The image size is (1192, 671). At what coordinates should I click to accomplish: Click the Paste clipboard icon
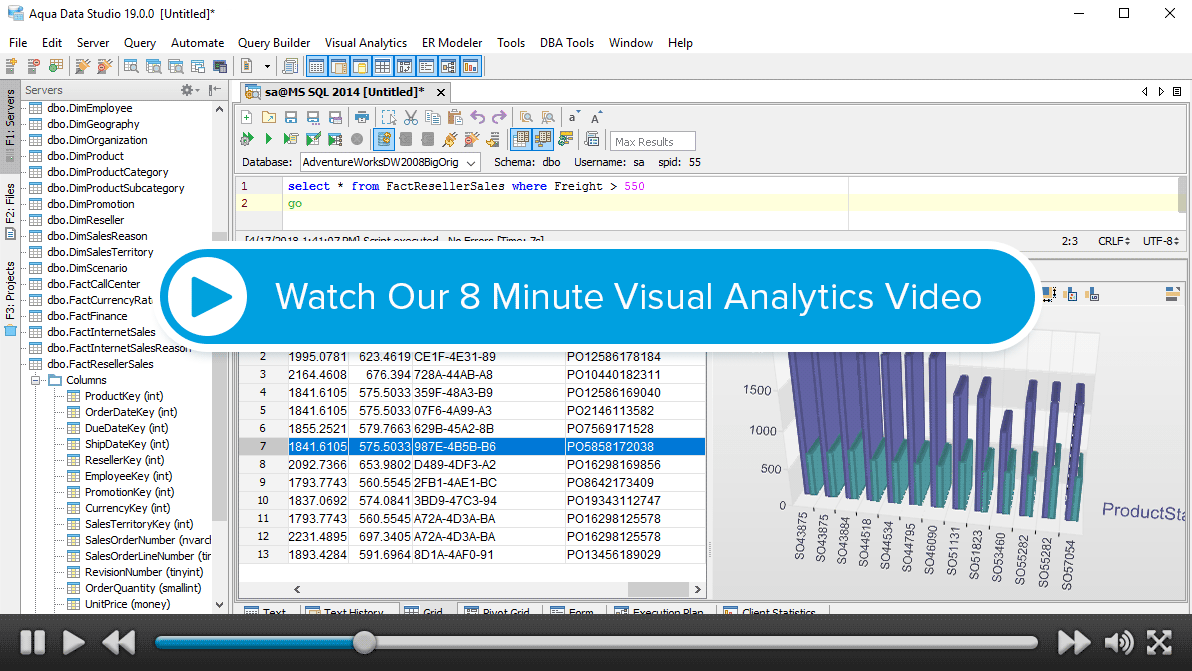click(x=455, y=117)
